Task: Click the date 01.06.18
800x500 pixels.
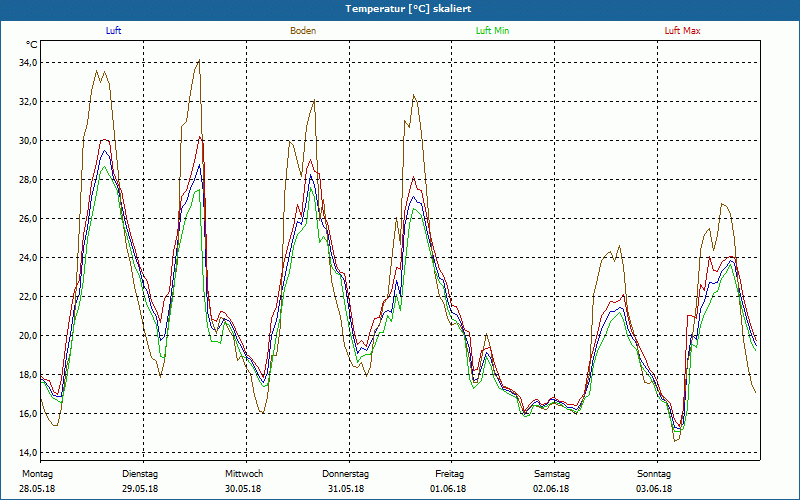Action: click(447, 489)
